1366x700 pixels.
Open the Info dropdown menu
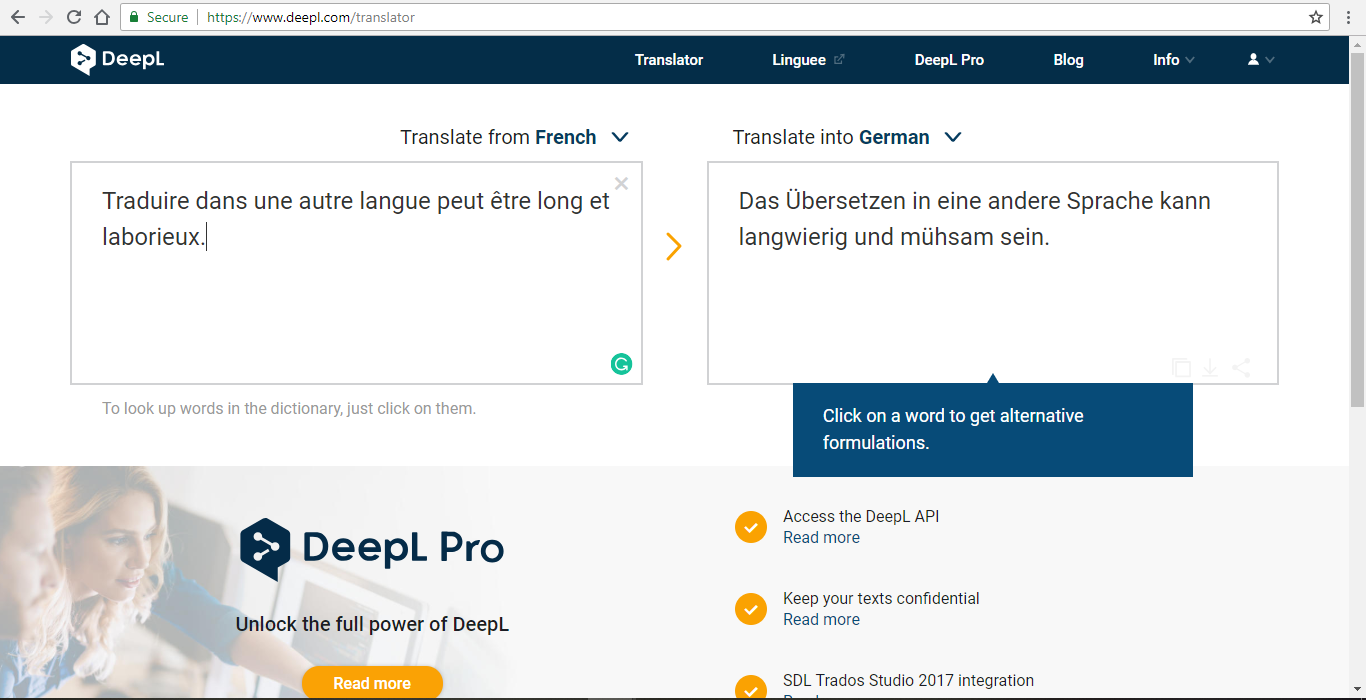coord(1173,60)
